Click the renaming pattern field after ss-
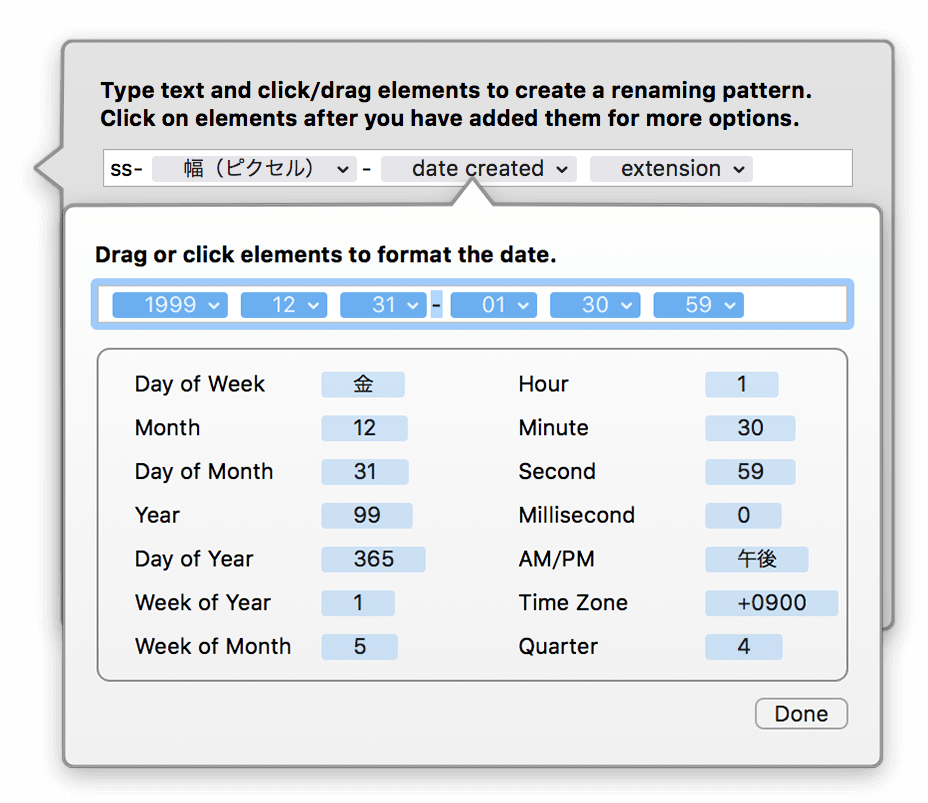928x803 pixels. pos(802,169)
